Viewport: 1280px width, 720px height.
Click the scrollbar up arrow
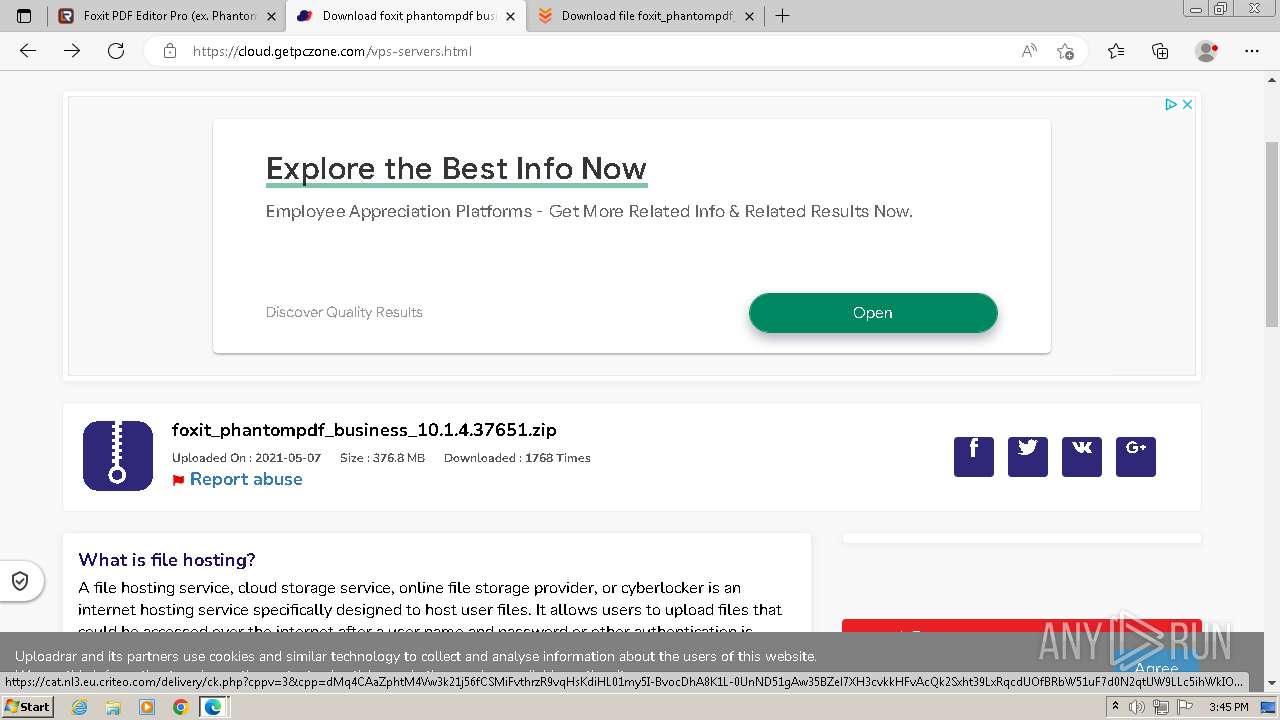coord(1272,78)
